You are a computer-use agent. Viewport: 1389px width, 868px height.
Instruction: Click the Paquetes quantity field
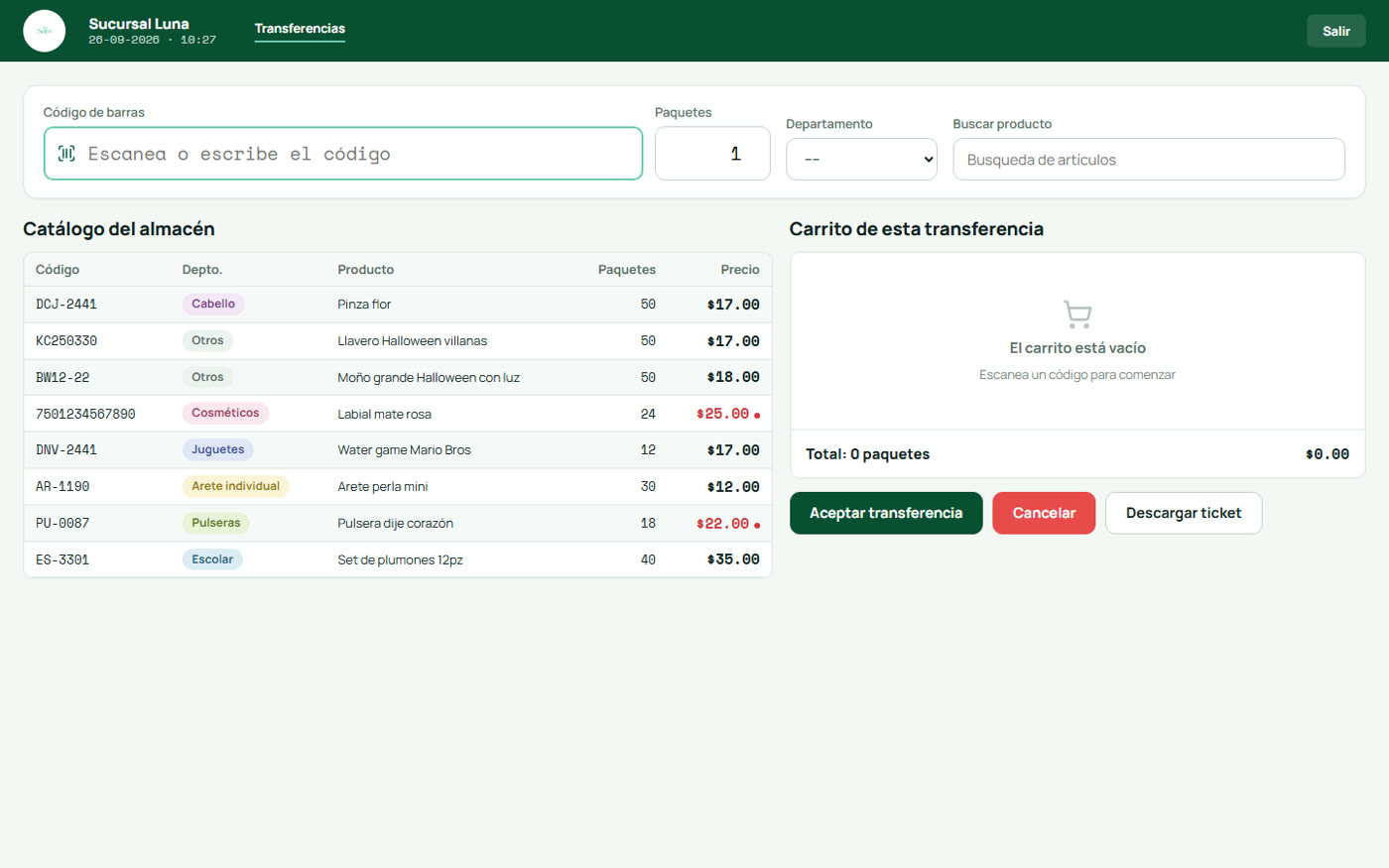coord(712,154)
